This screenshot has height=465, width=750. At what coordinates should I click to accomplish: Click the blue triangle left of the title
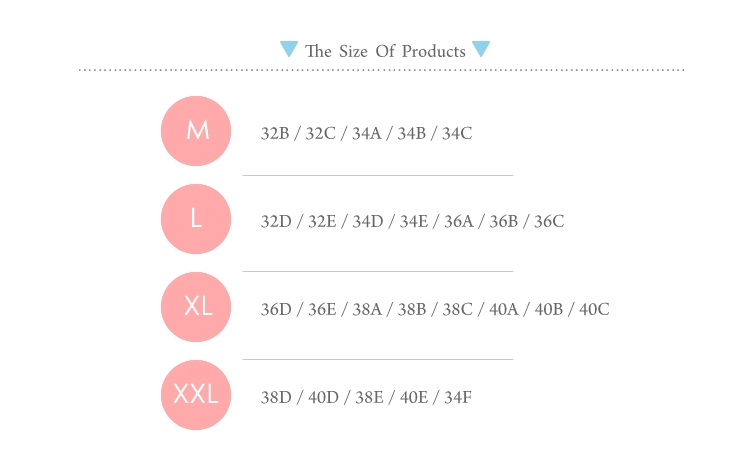point(289,49)
